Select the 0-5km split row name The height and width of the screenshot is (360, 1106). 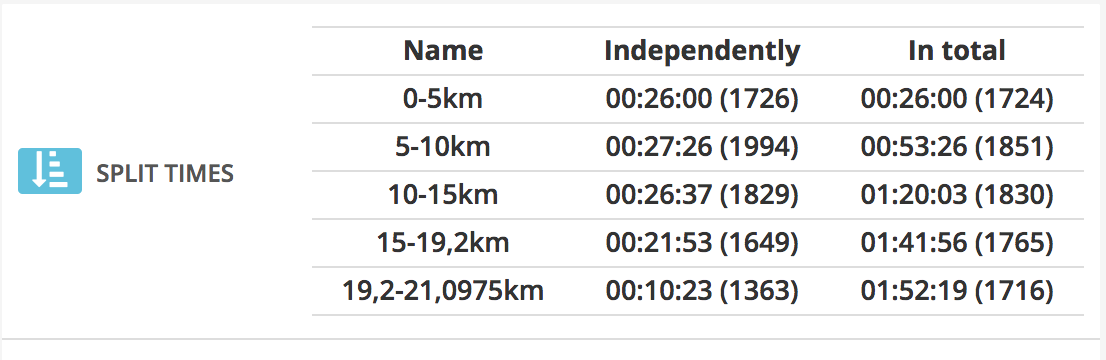click(x=443, y=99)
